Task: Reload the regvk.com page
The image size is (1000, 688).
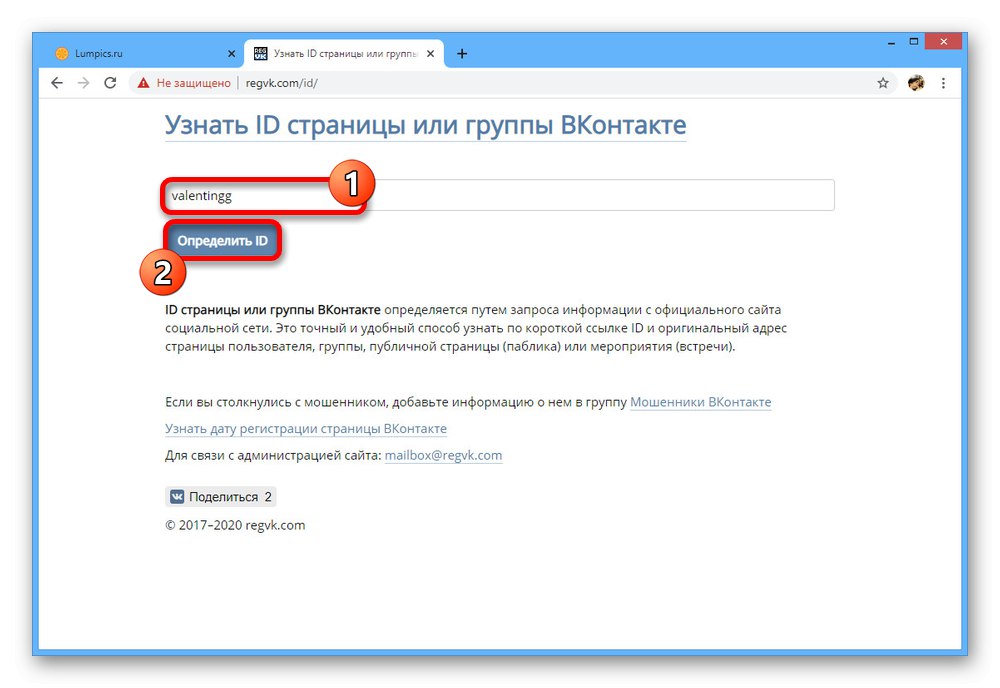Action: coord(110,83)
